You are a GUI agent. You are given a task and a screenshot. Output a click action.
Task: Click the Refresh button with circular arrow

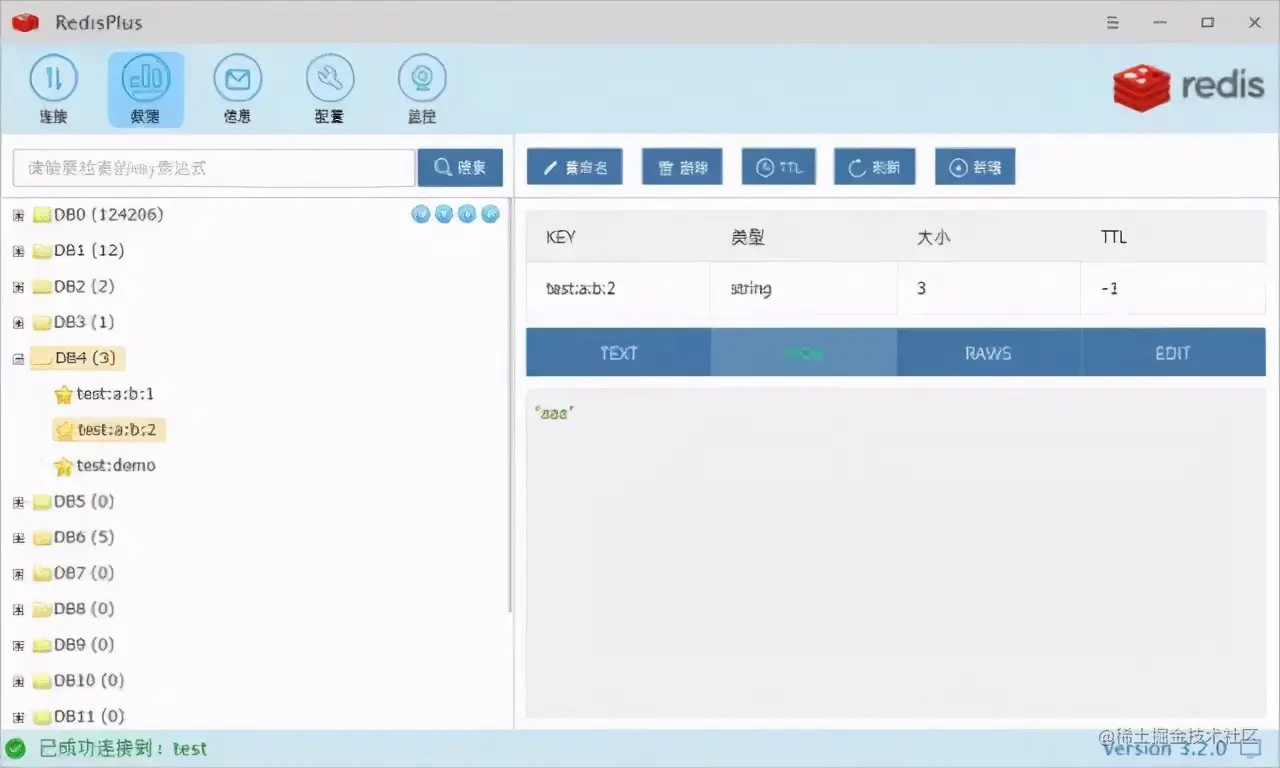tap(875, 167)
